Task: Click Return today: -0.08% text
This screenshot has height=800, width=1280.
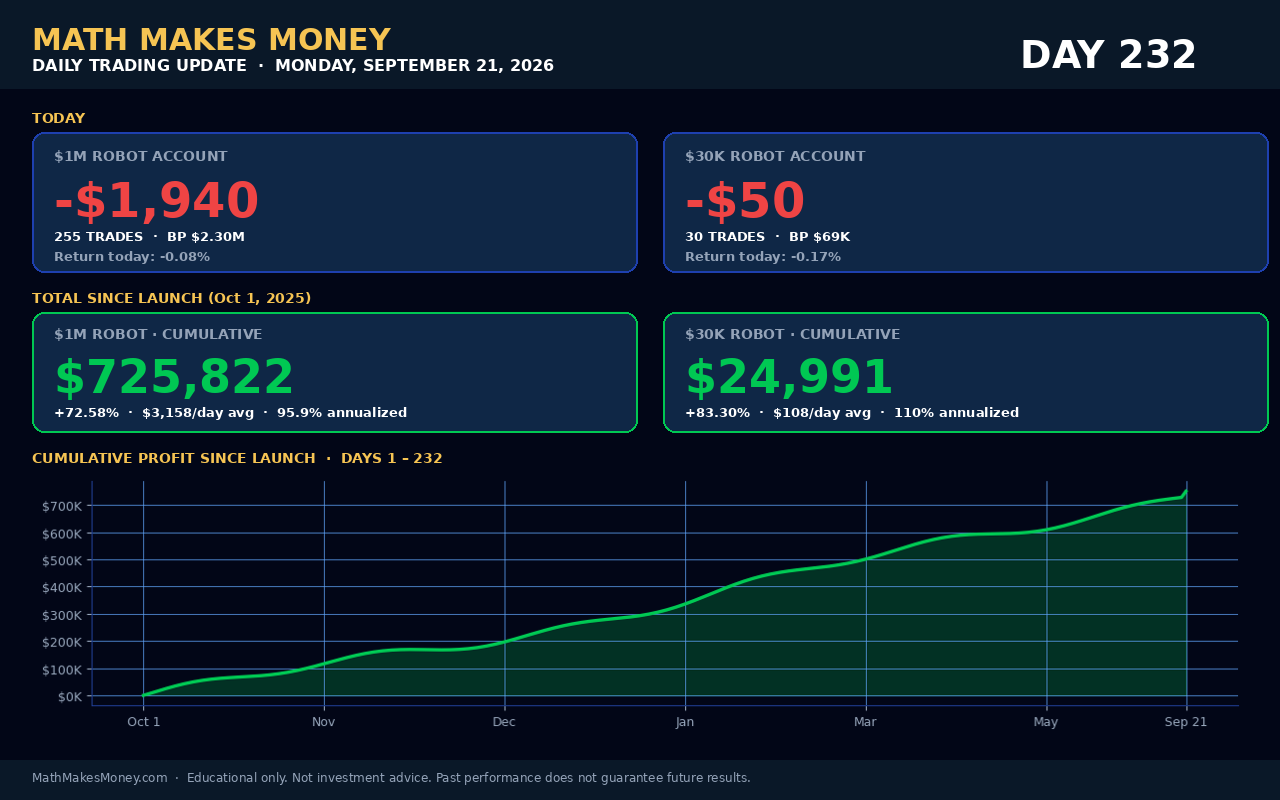Action: coord(132,257)
